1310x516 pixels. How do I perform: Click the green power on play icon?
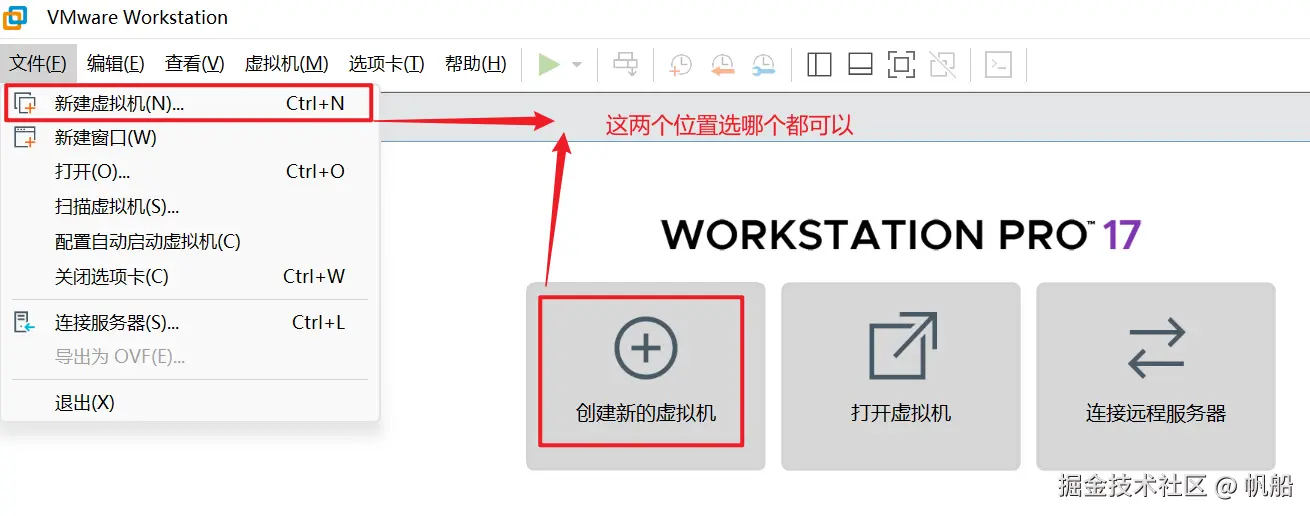tap(548, 65)
